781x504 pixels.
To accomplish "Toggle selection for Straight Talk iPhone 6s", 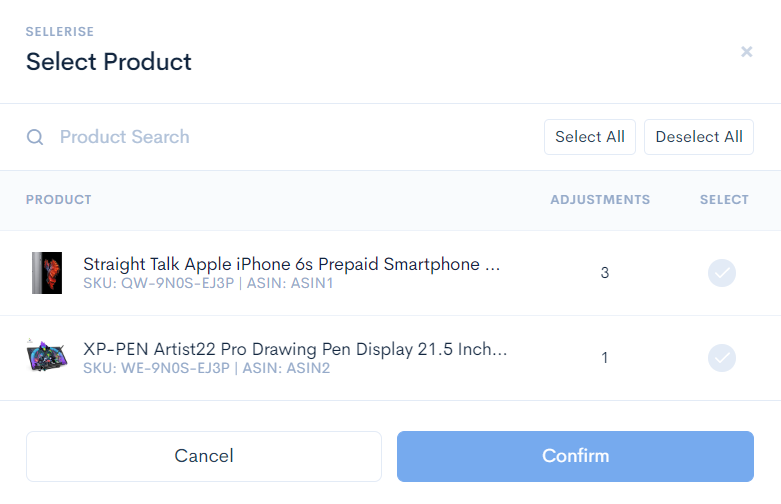I will point(722,273).
